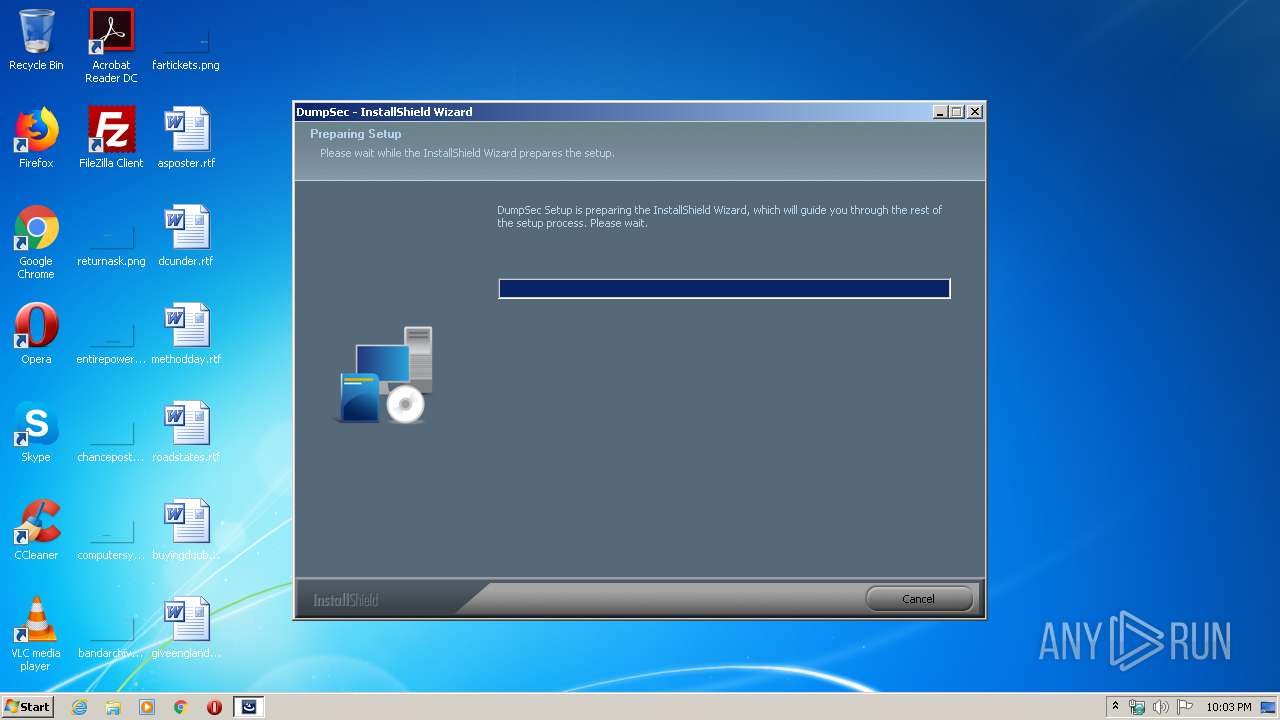The image size is (1280, 720).
Task: Click the Start button
Action: point(28,707)
